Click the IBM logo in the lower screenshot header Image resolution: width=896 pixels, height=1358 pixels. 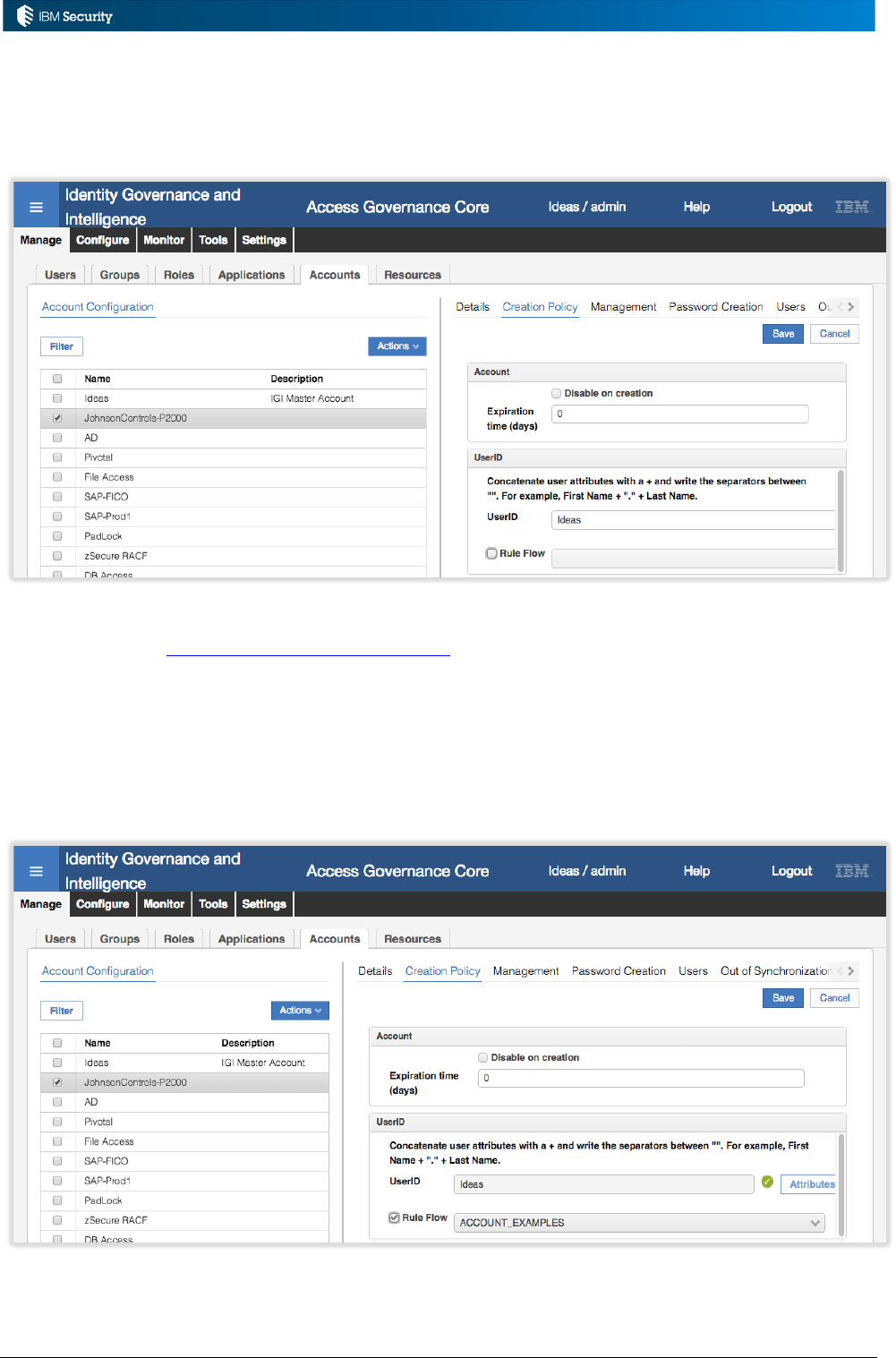851,871
